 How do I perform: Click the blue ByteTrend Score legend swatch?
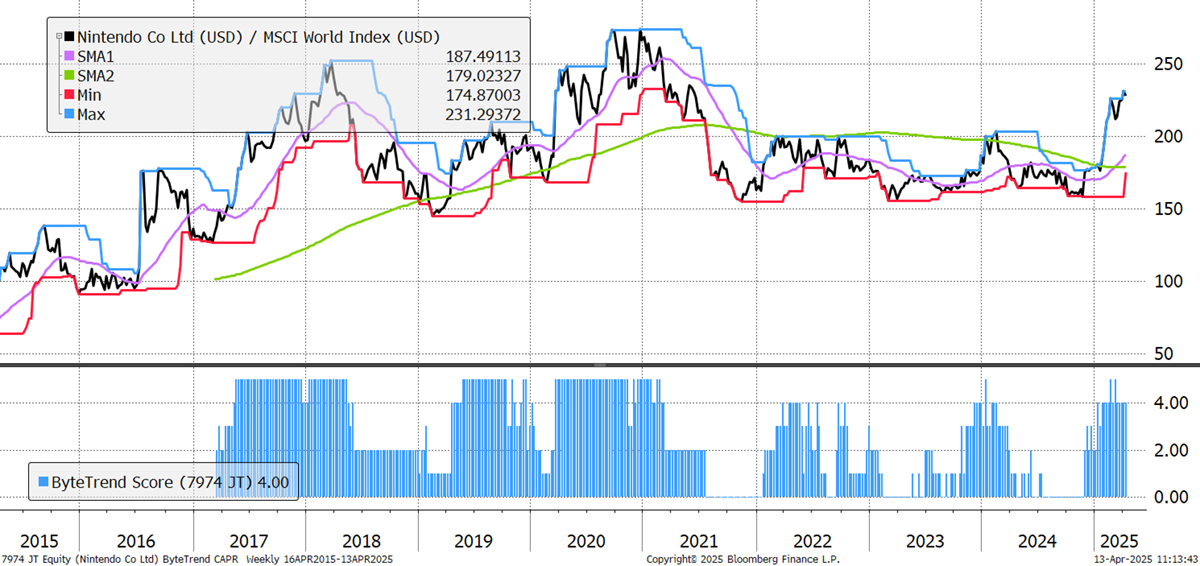pos(43,482)
